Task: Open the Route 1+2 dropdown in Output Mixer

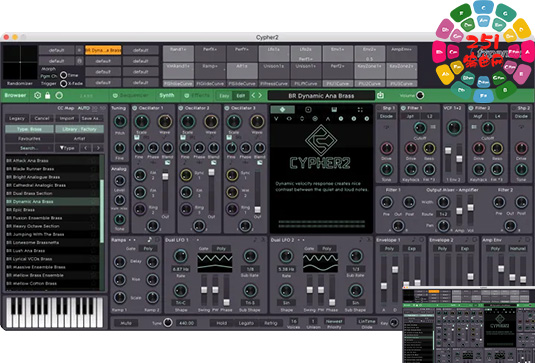Action: (443, 214)
